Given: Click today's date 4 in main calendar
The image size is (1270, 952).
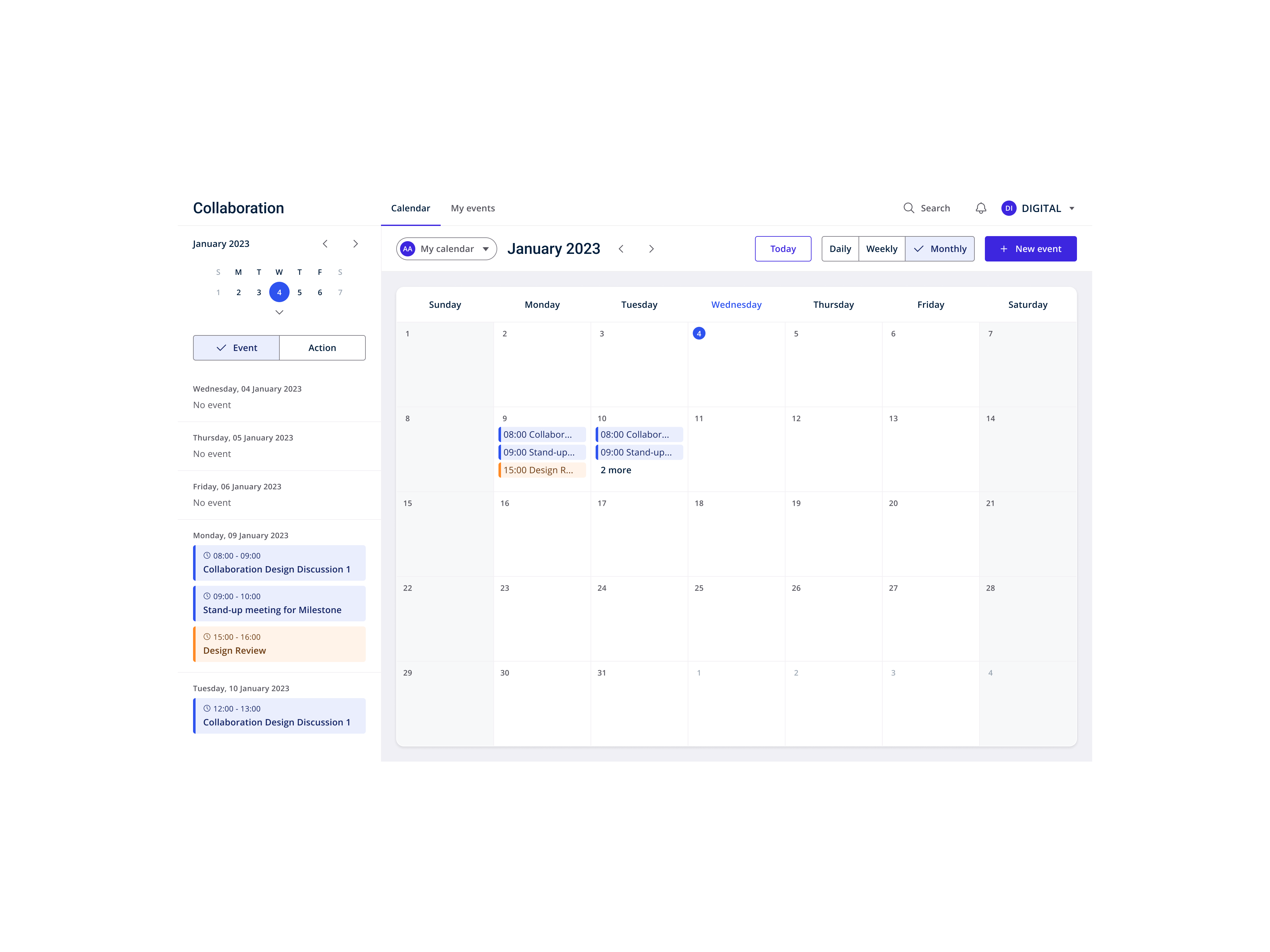Looking at the screenshot, I should [699, 334].
